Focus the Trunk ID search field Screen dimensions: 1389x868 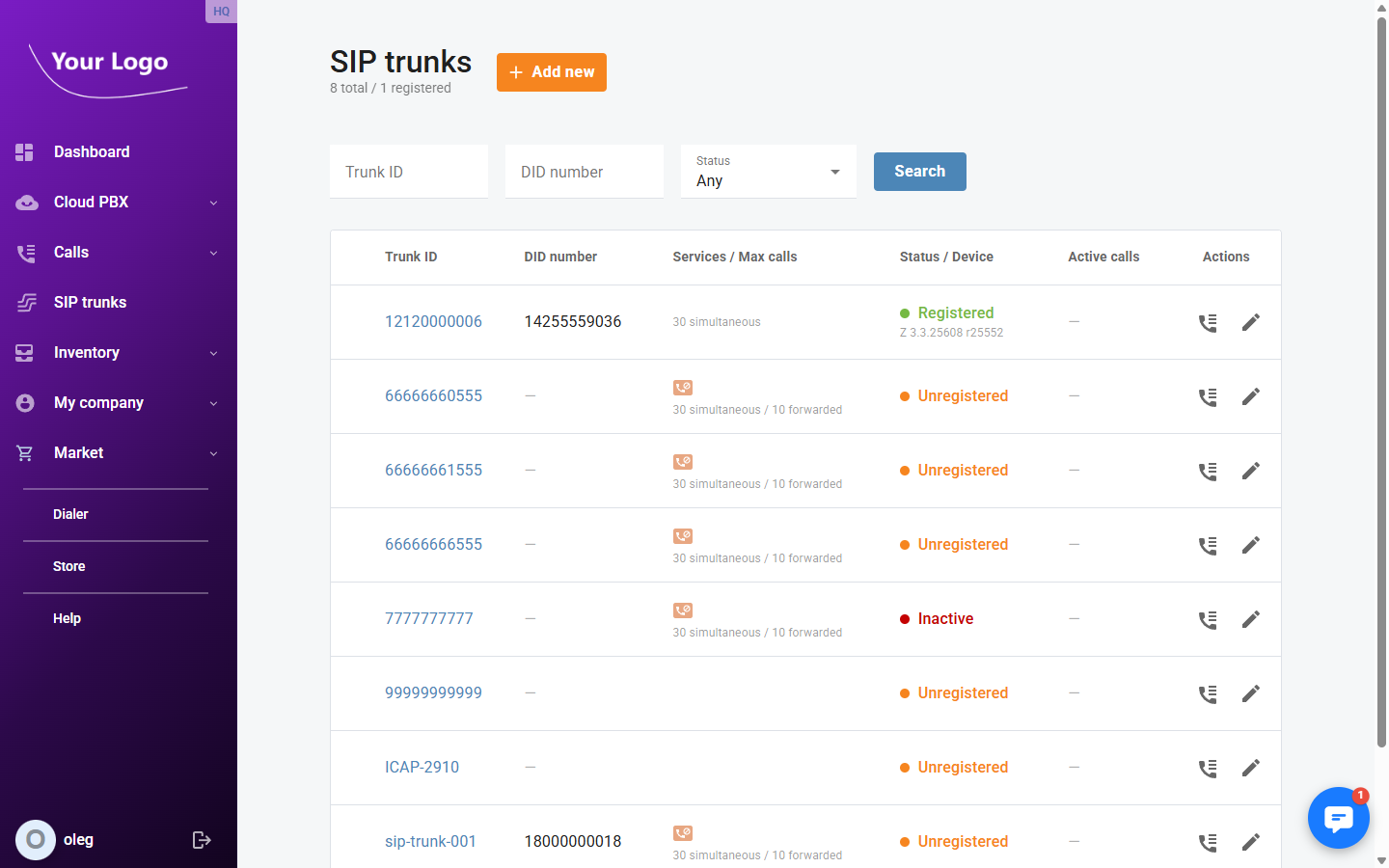409,172
